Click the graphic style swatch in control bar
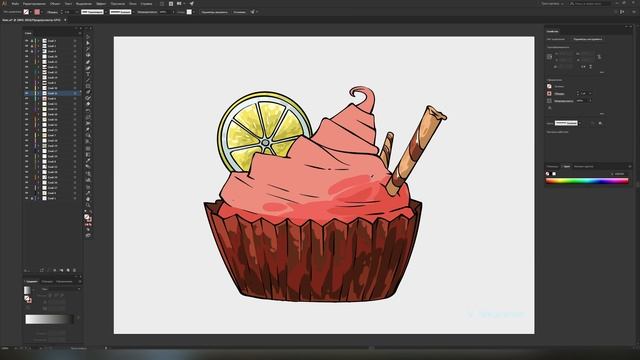The height and width of the screenshot is (360, 640). (189, 12)
